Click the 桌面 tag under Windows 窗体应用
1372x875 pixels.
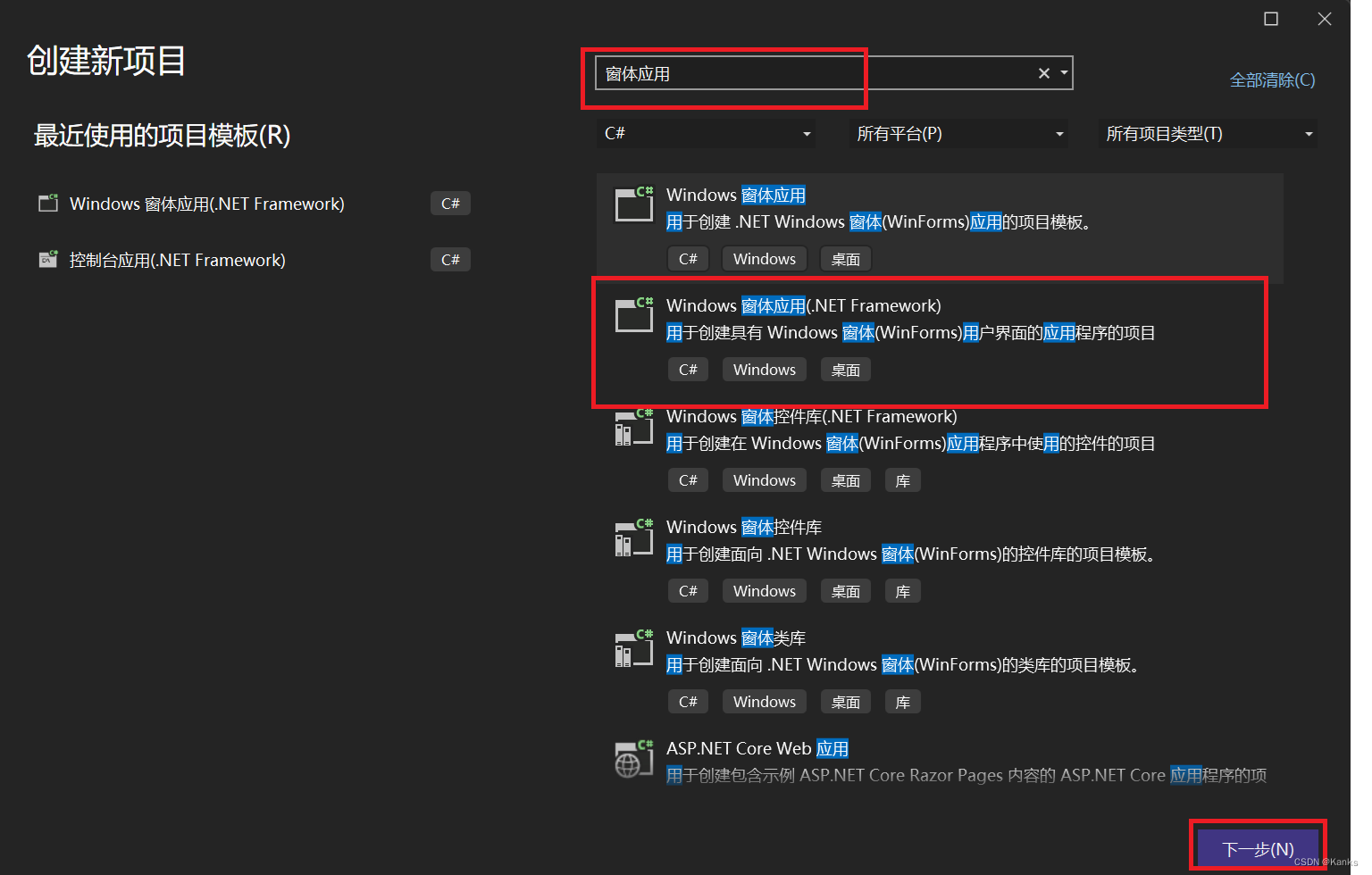[845, 259]
